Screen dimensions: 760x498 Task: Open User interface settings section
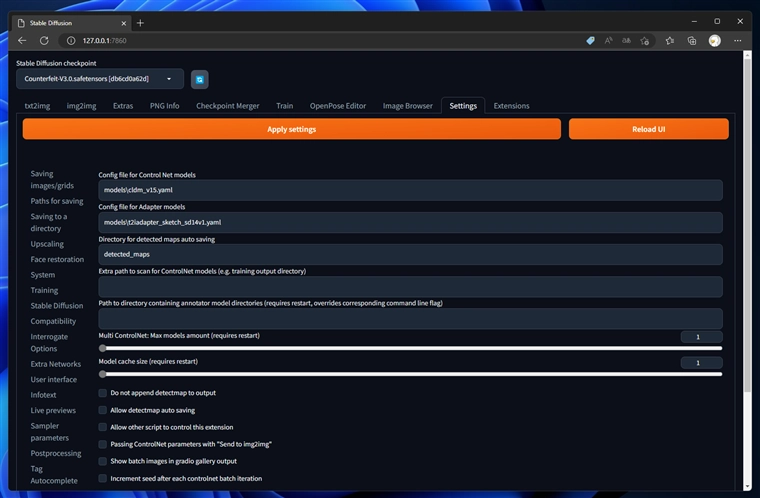pyautogui.click(x=54, y=379)
